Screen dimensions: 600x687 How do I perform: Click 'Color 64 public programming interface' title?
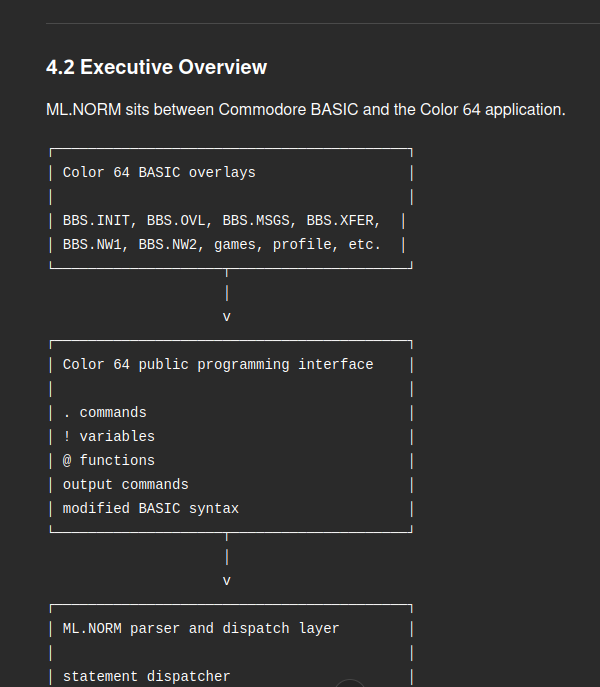pyautogui.click(x=218, y=365)
